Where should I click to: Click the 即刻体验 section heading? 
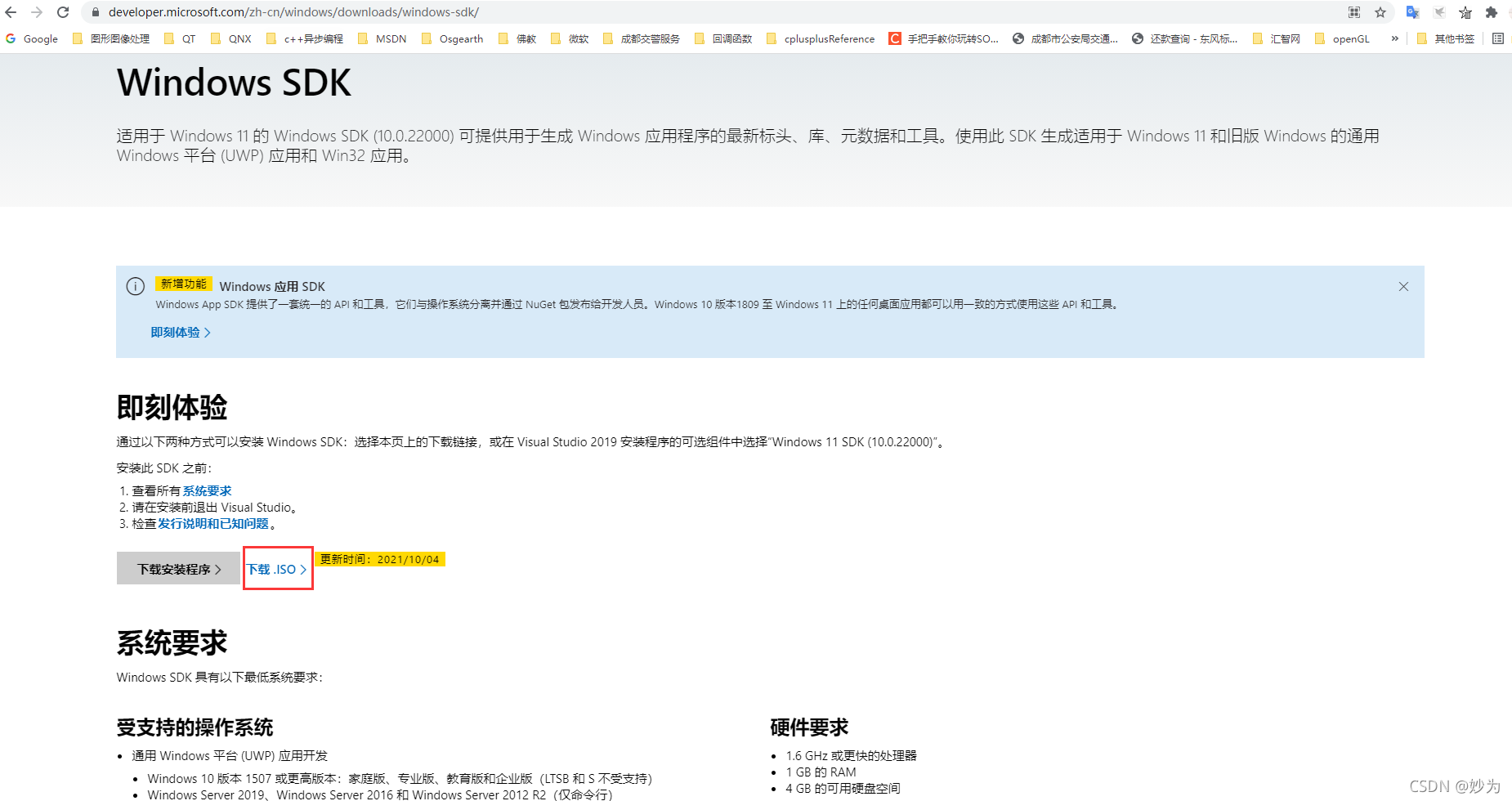coord(172,407)
